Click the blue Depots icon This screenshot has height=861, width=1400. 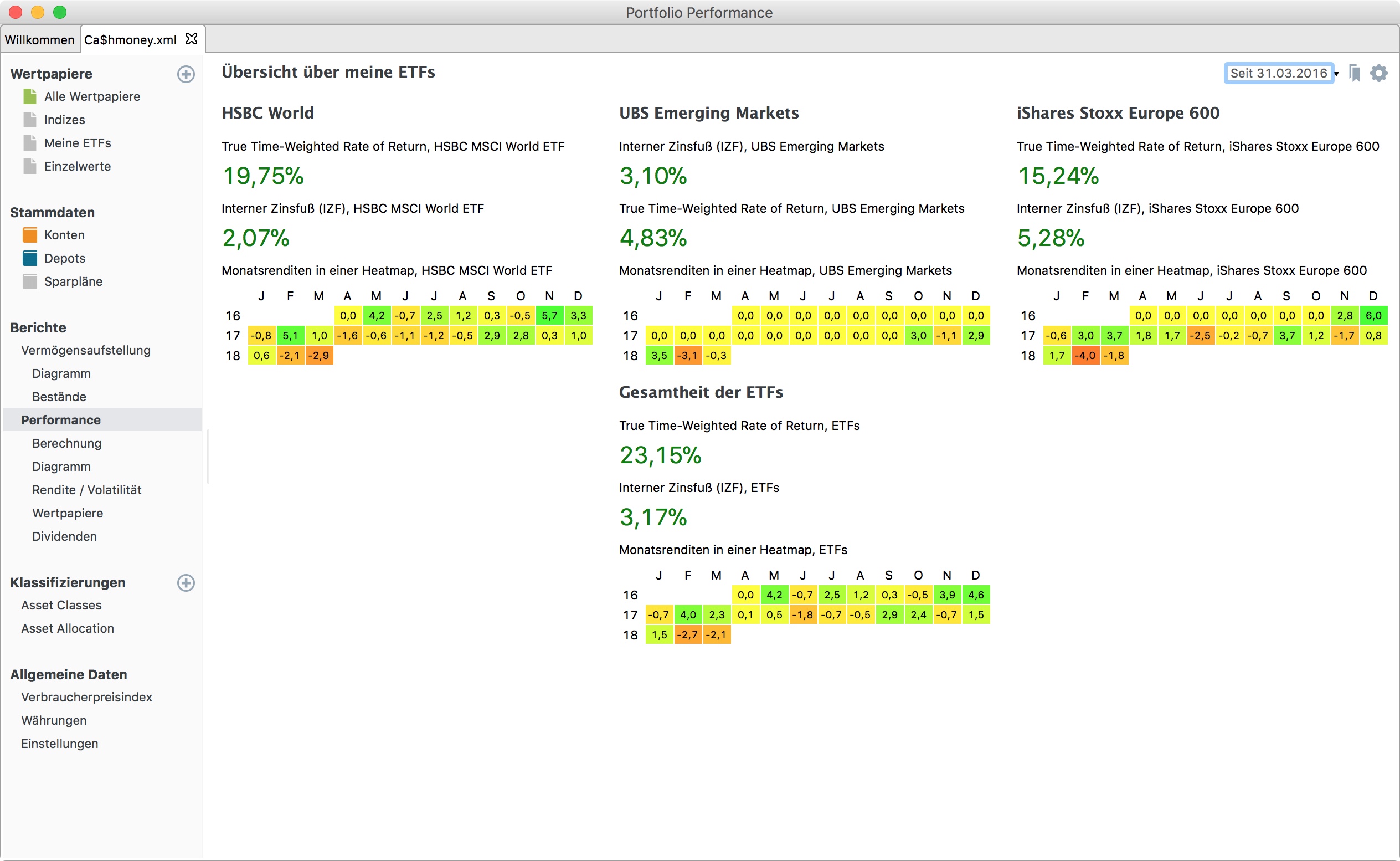pyautogui.click(x=29, y=258)
